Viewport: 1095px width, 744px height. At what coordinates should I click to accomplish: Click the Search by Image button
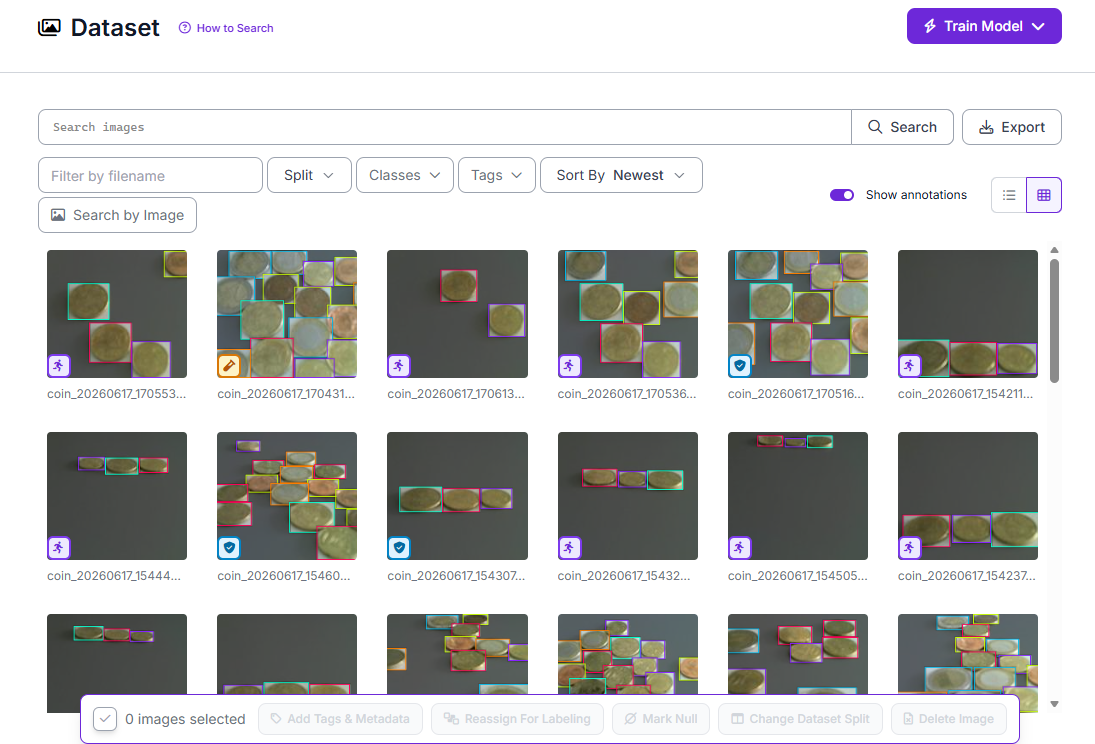click(117, 215)
